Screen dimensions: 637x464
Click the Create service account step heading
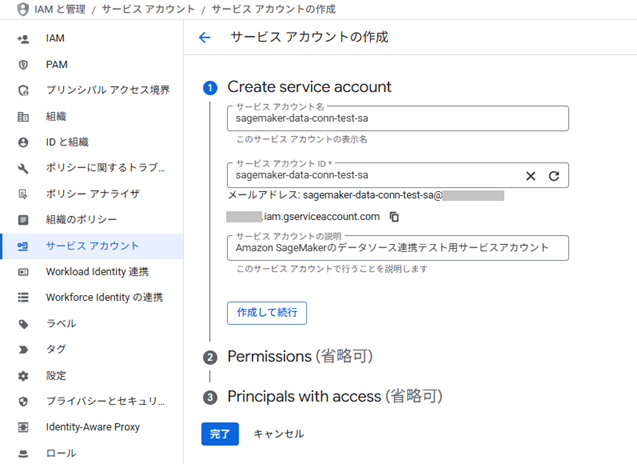(x=309, y=87)
